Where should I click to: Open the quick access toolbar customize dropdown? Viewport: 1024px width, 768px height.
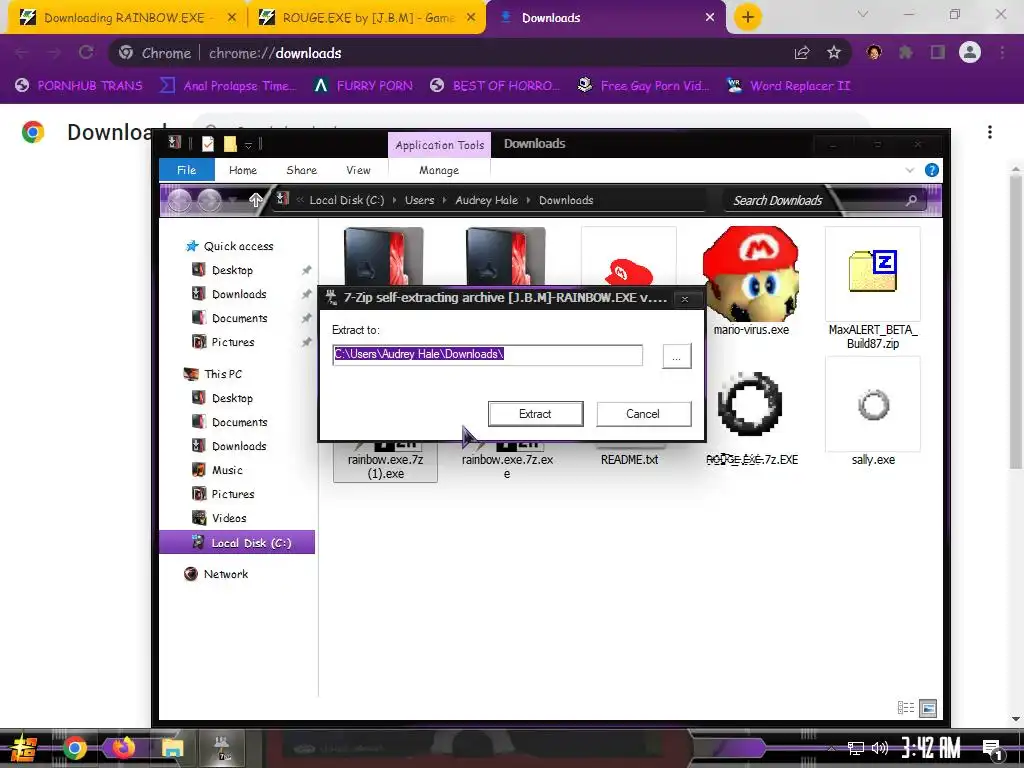tap(248, 145)
